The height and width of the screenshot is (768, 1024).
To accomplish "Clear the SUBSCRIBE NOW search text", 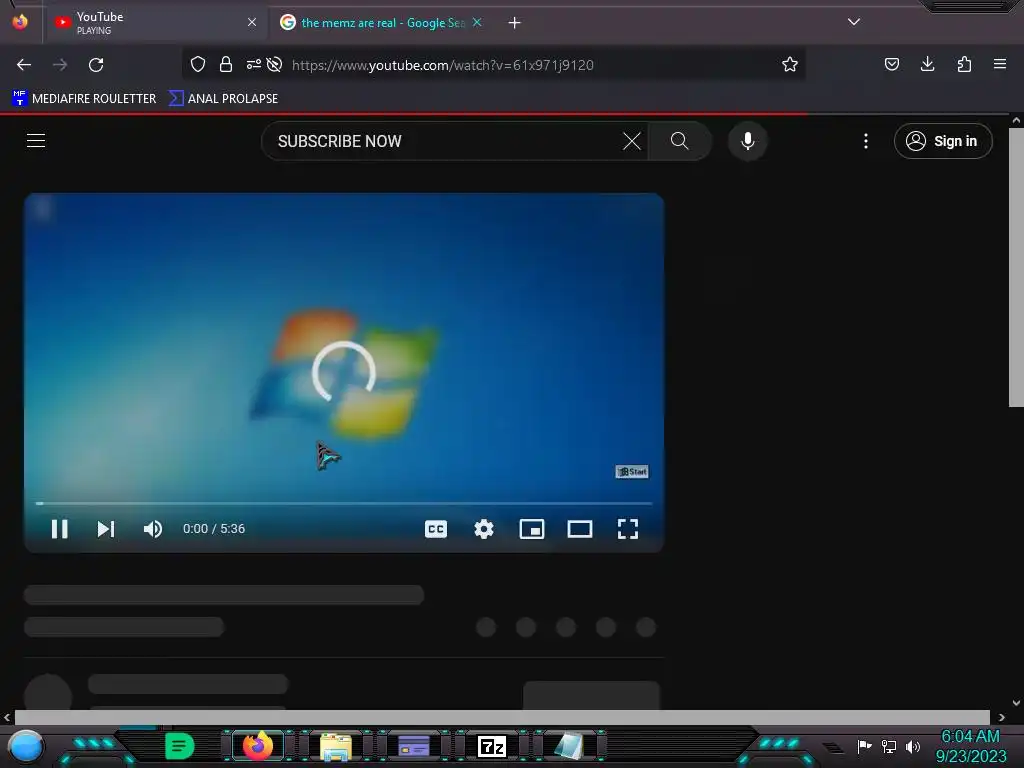I will [x=632, y=141].
